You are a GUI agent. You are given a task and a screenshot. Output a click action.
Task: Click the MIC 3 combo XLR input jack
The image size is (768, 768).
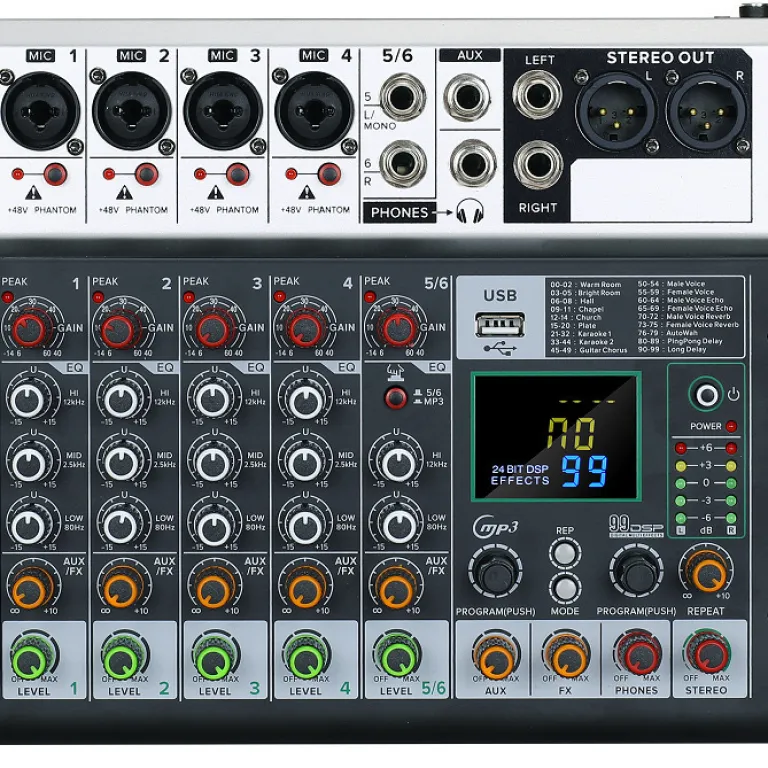click(x=223, y=111)
